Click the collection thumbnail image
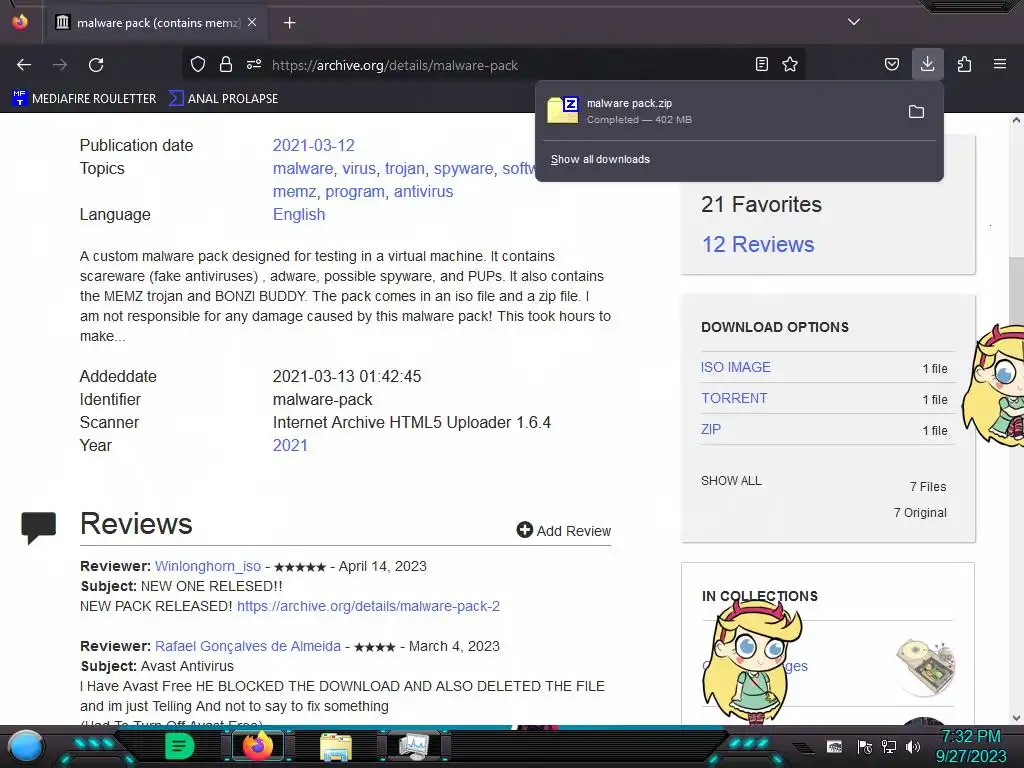This screenshot has height=768, width=1024. pyautogui.click(x=925, y=667)
